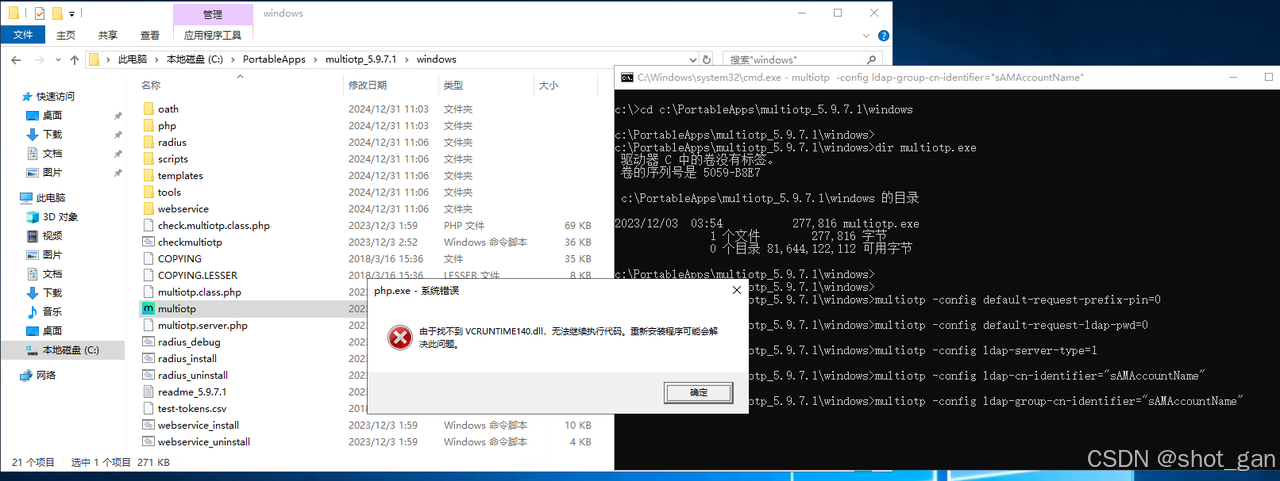This screenshot has height=481, width=1280.
Task: Select the check.multiotp.class.php file icon
Action: click(x=148, y=226)
